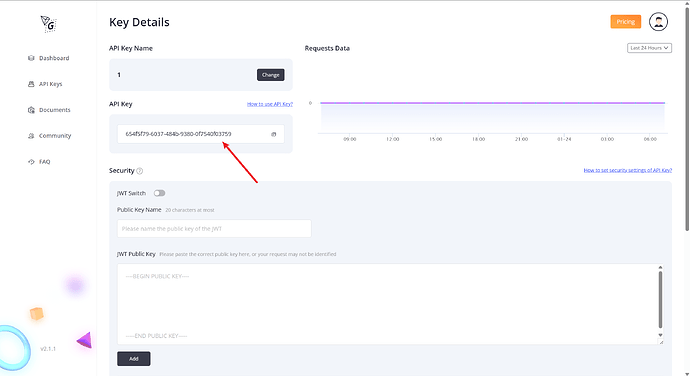Screen dimensions: 690x376
Task: Click the 21:00 chart axis label
Action: [521, 139]
